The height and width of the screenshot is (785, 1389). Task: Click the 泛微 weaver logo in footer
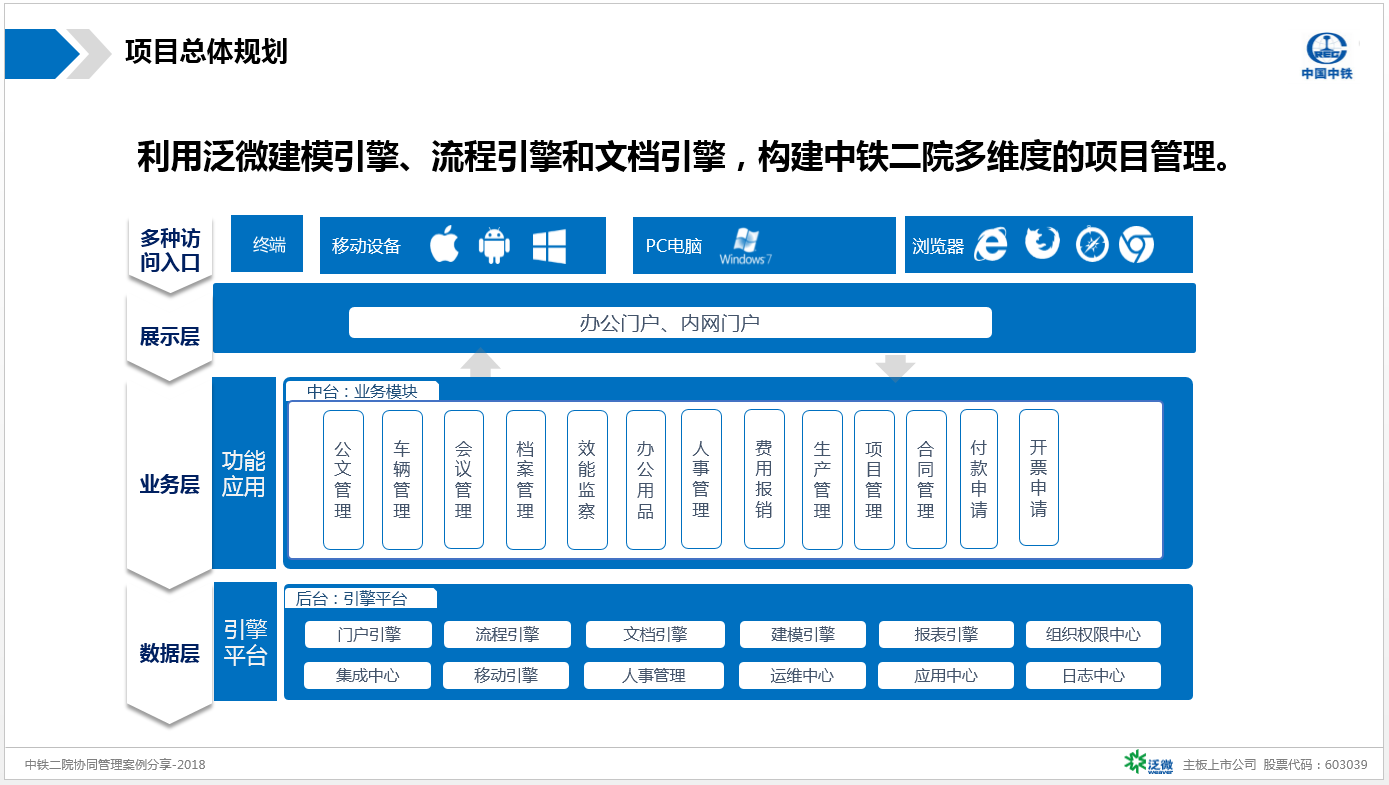click(x=1148, y=762)
